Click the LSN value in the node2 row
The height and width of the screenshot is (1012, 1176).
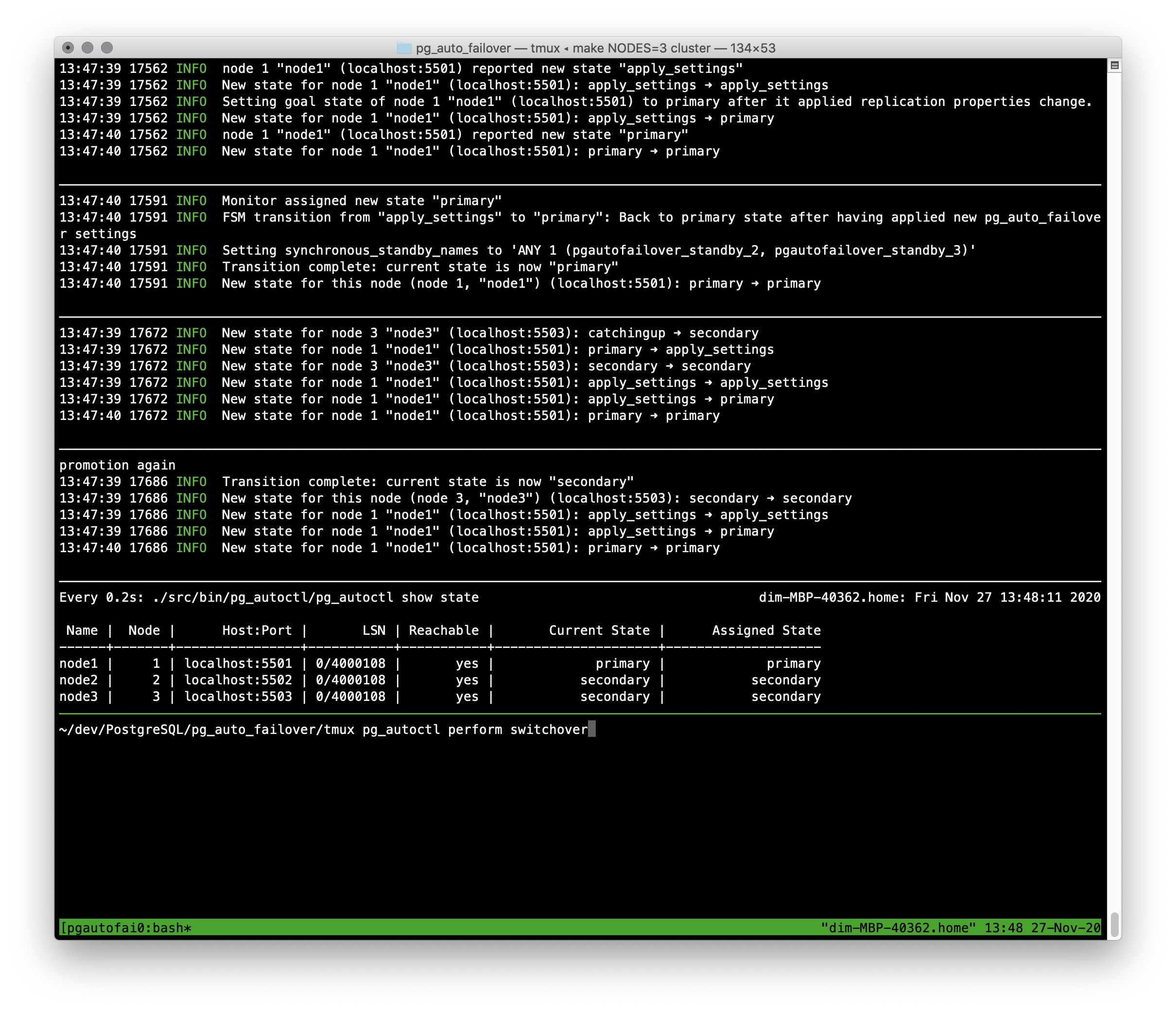click(x=351, y=680)
